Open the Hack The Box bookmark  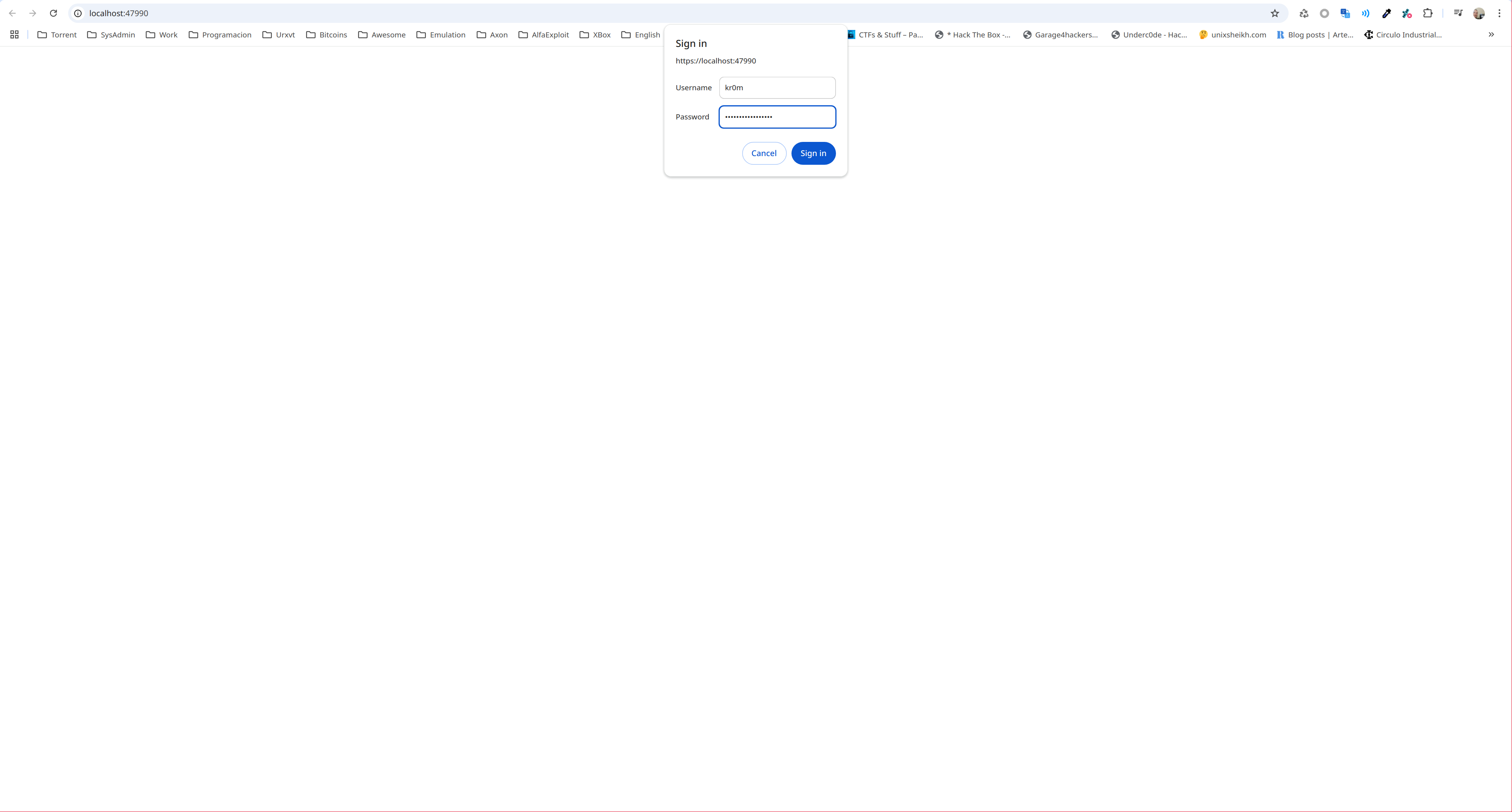click(973, 35)
